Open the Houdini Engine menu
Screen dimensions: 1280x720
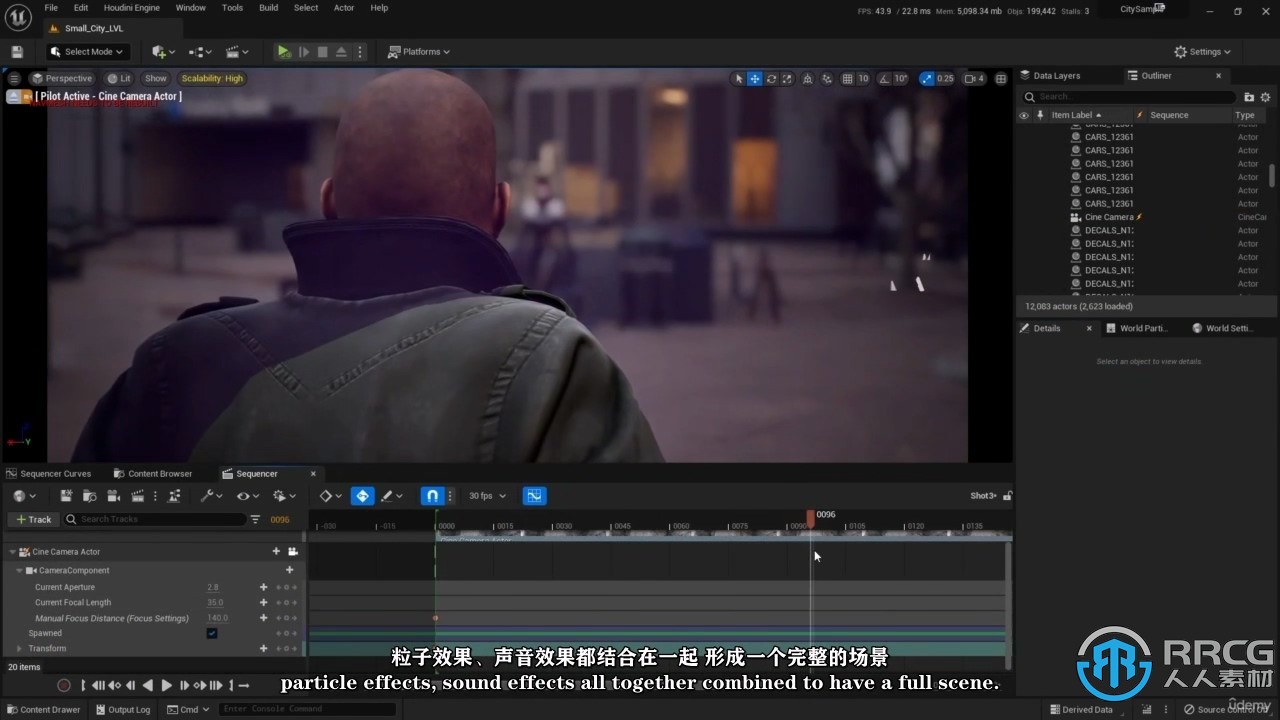(x=132, y=8)
